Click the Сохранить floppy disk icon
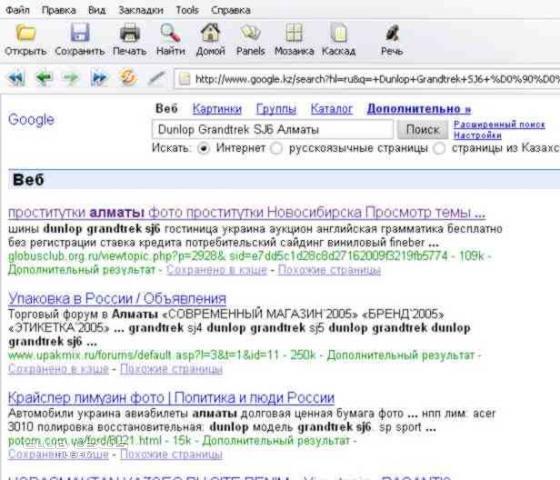The height and width of the screenshot is (480, 560). click(x=80, y=33)
